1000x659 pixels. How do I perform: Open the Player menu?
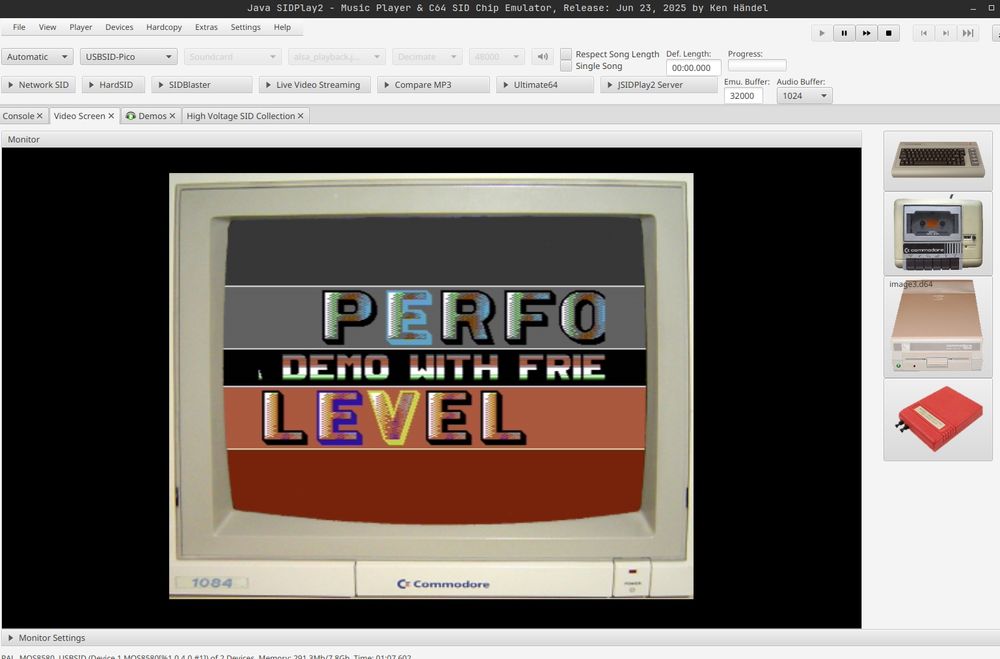80,27
